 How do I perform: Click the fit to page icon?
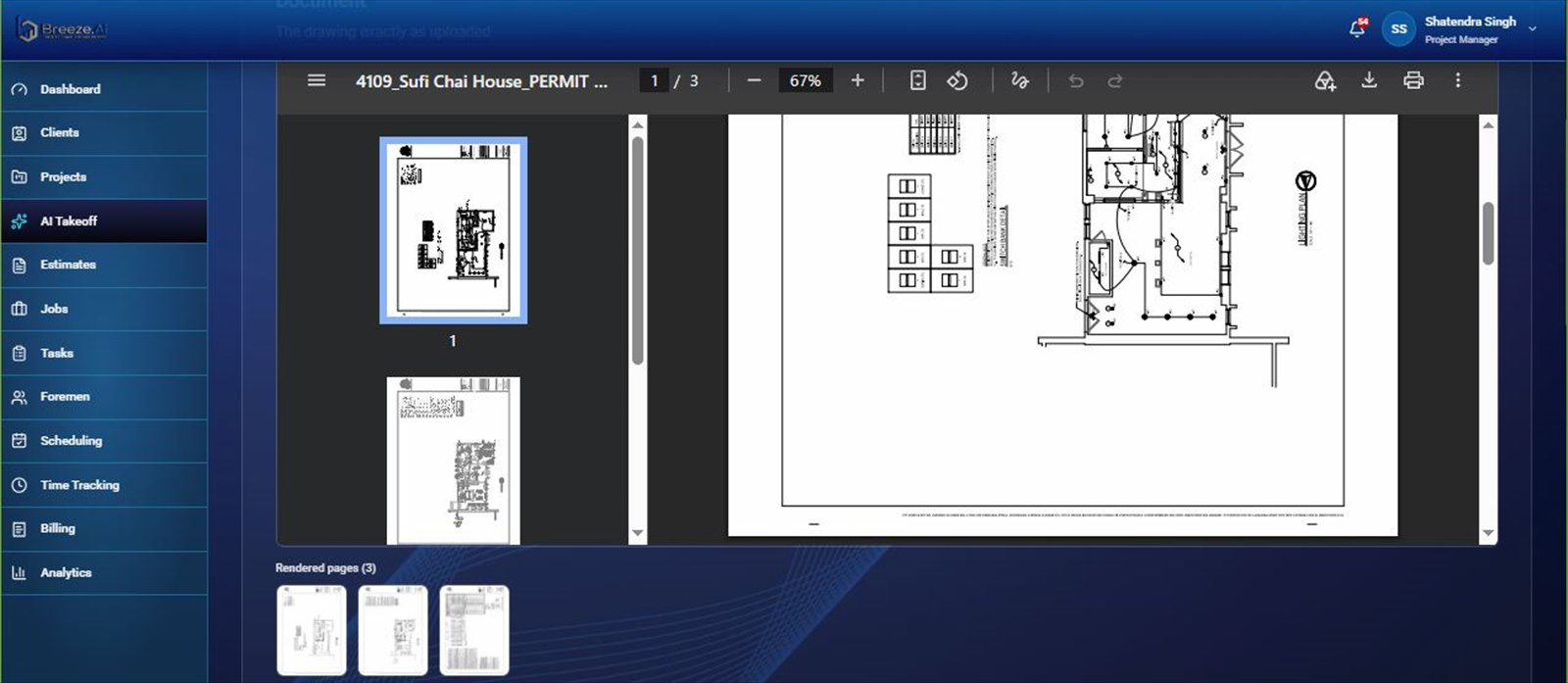pyautogui.click(x=917, y=80)
